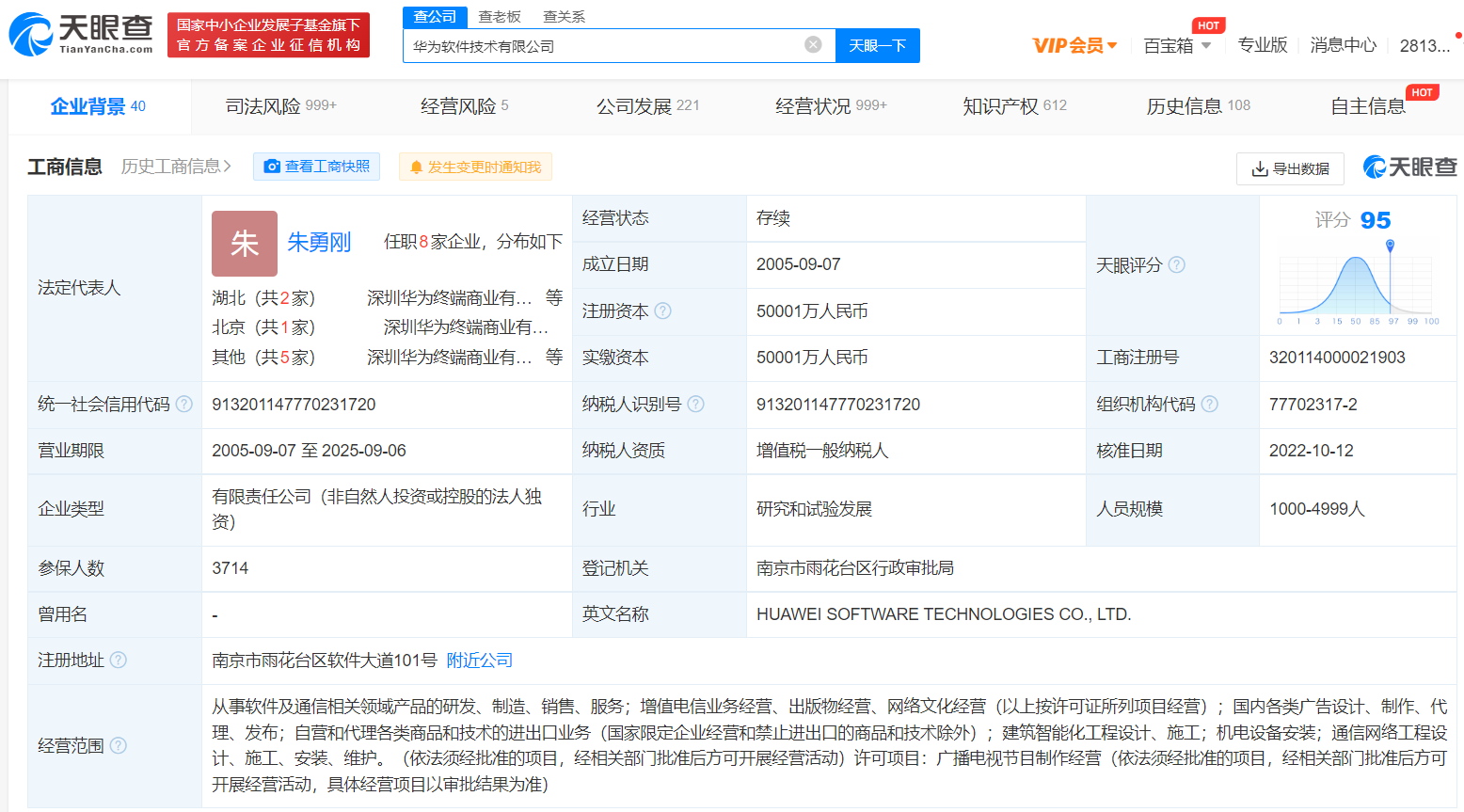Open help icon next to 组织机构代码
The image size is (1464, 812).
point(1209,404)
